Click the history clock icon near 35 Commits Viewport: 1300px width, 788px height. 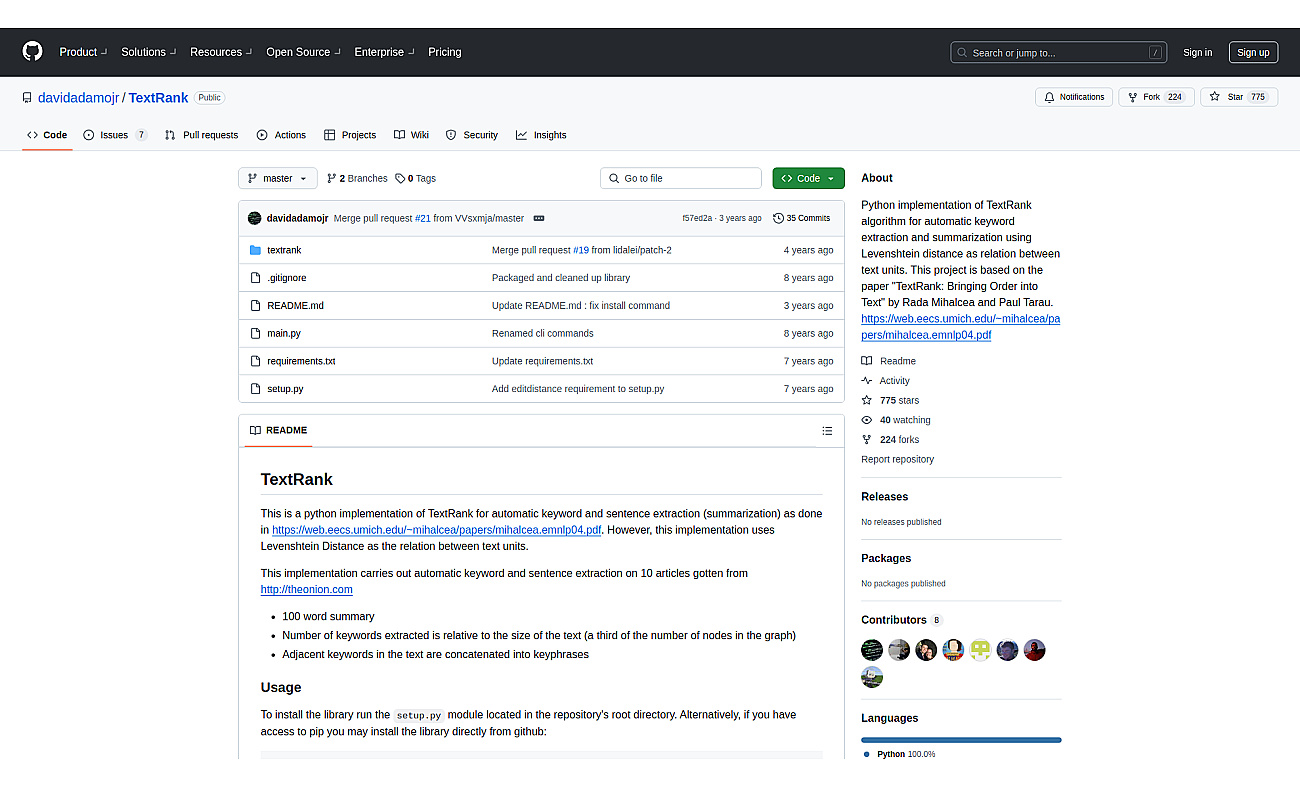[x=778, y=218]
